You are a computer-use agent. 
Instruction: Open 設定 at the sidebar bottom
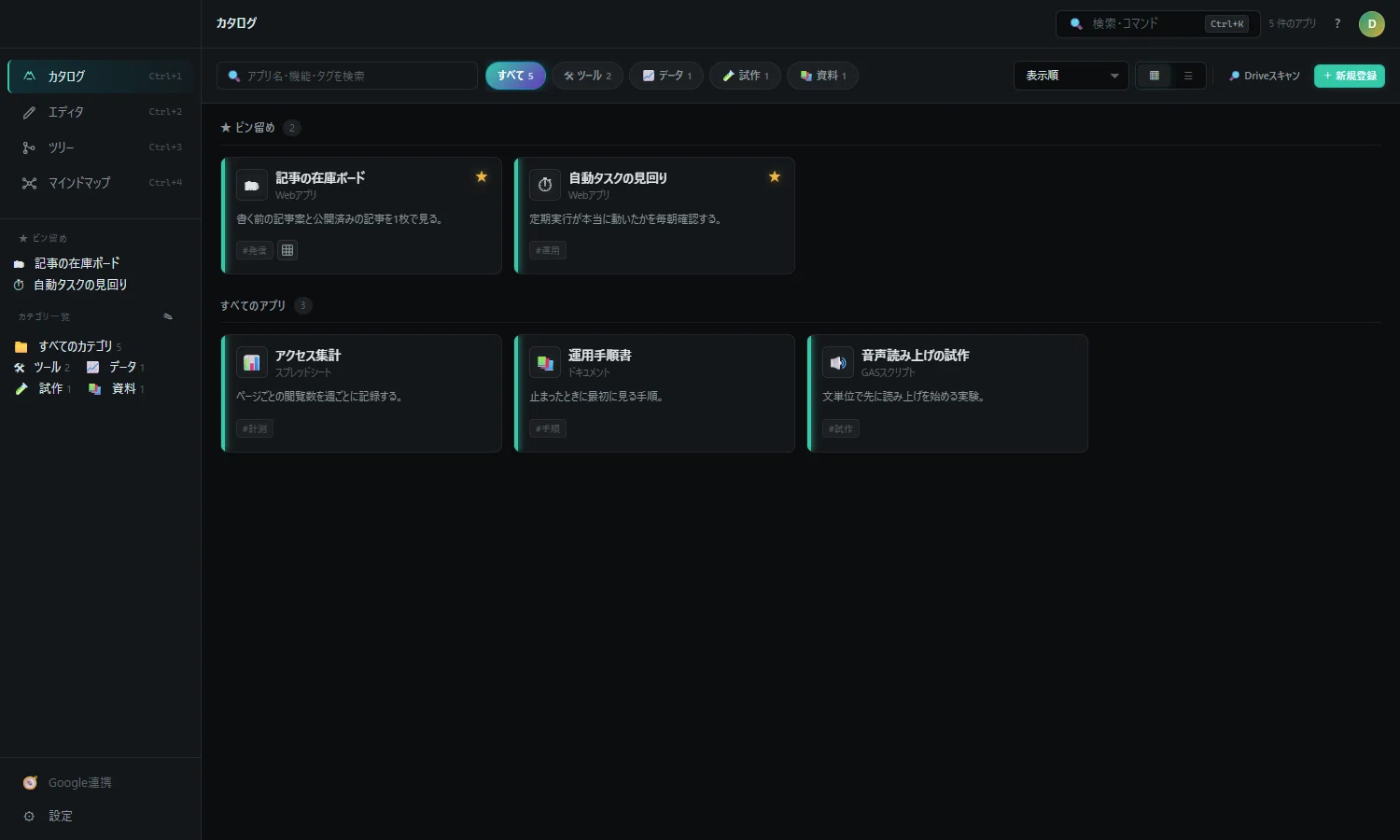(100, 816)
